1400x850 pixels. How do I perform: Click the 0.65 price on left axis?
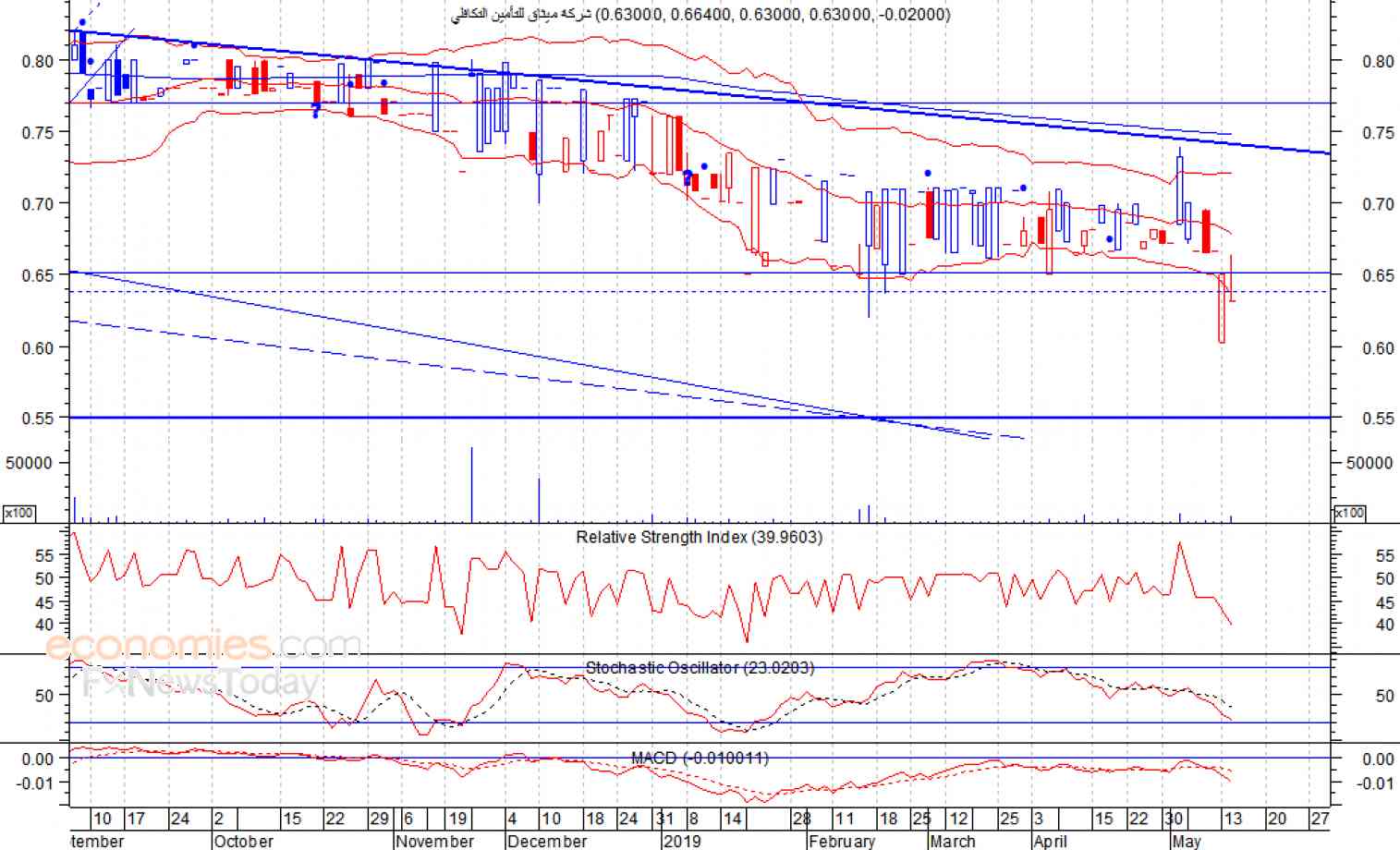pos(38,275)
